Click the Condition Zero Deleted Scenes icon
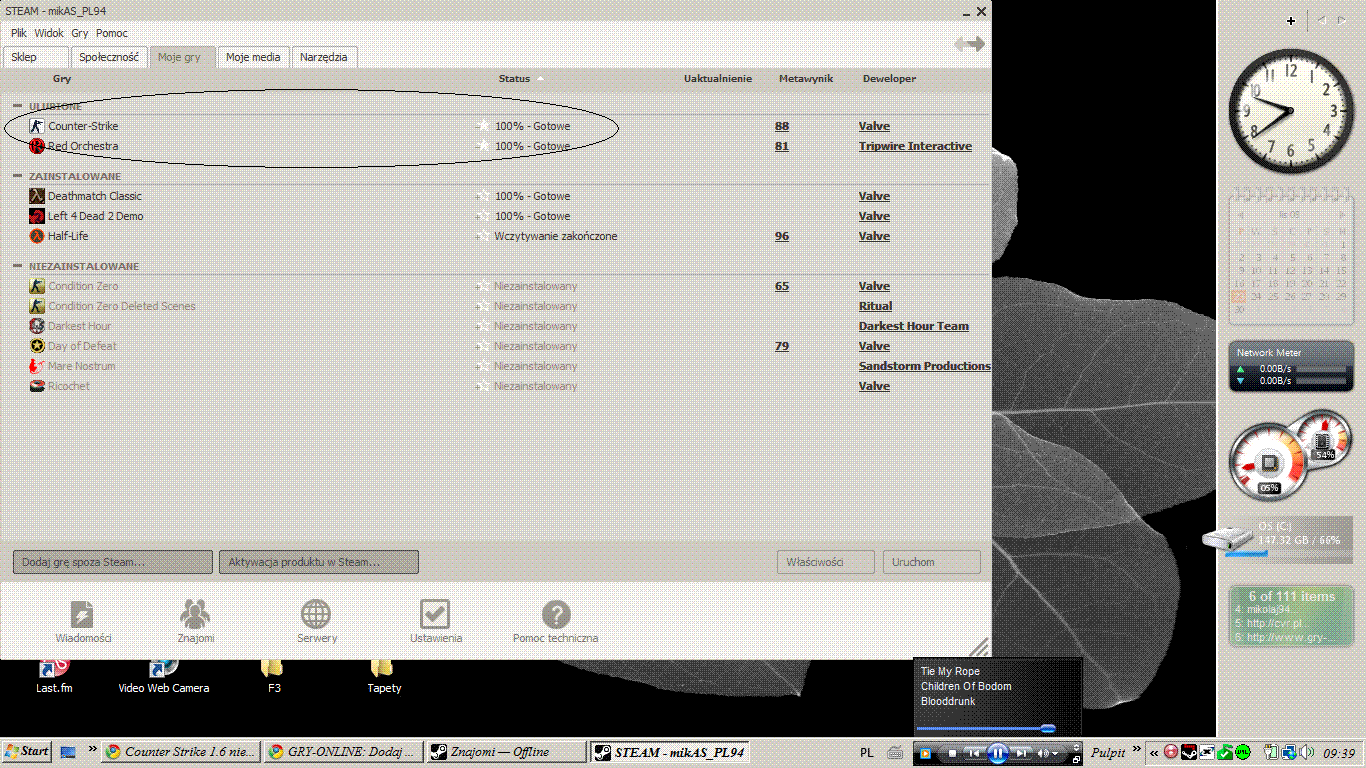 point(37,306)
